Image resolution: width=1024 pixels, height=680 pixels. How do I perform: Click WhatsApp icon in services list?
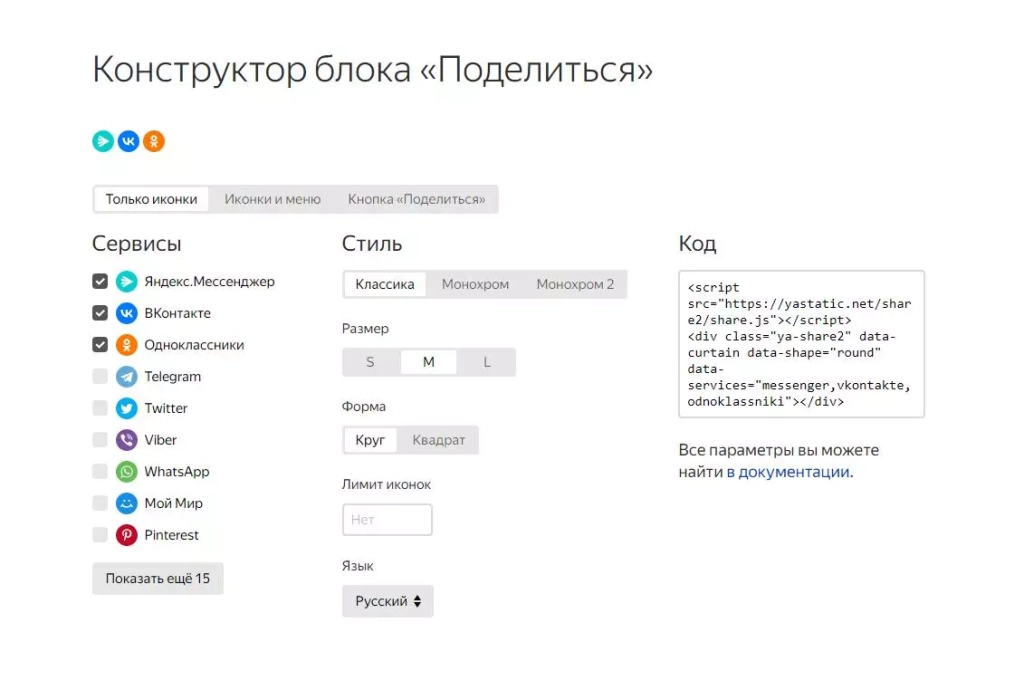(x=127, y=472)
